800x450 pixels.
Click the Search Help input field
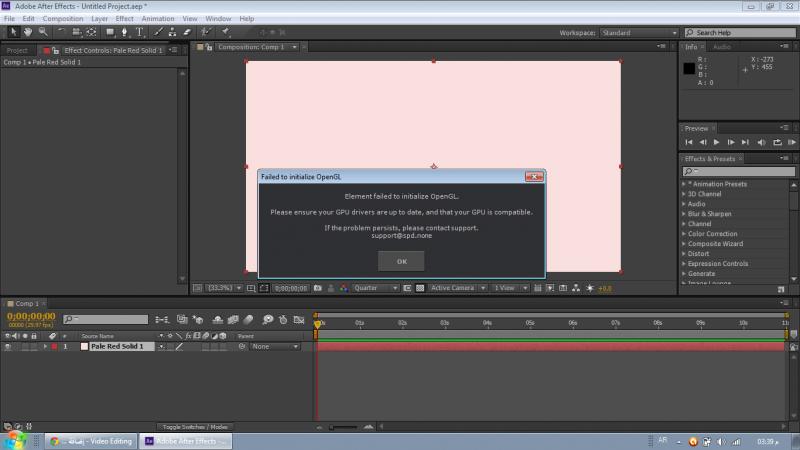click(x=740, y=33)
